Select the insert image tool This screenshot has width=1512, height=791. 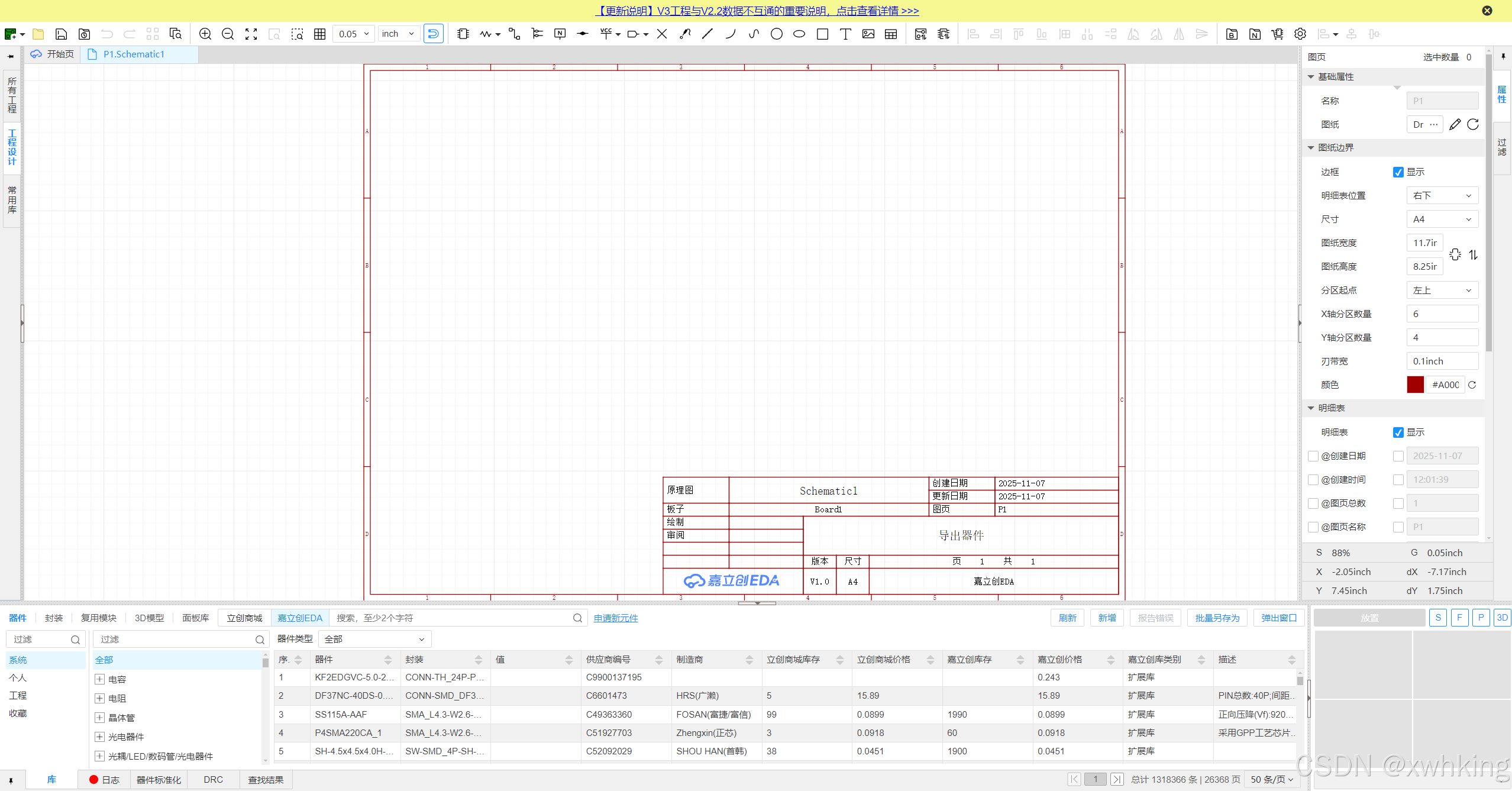pos(868,34)
